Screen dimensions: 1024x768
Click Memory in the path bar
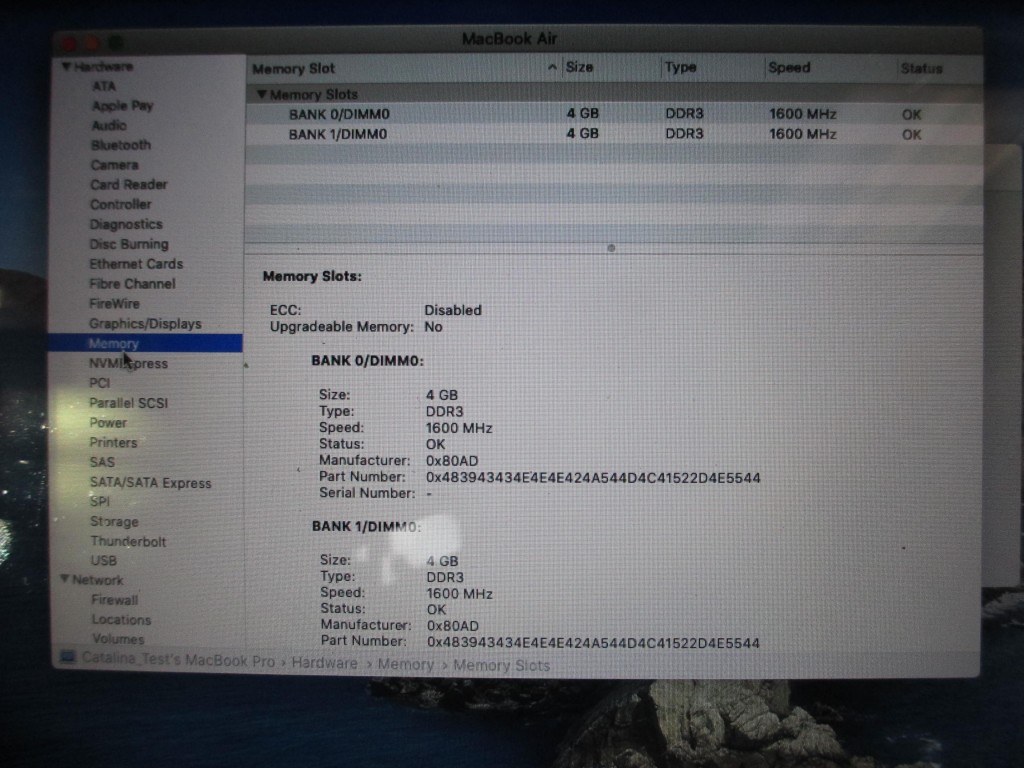tap(406, 665)
